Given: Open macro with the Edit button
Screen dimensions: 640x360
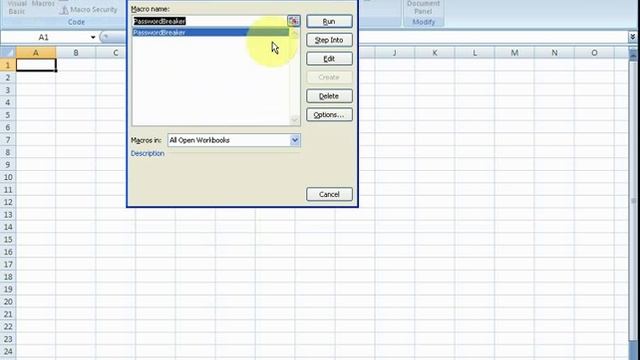Looking at the screenshot, I should [329, 59].
